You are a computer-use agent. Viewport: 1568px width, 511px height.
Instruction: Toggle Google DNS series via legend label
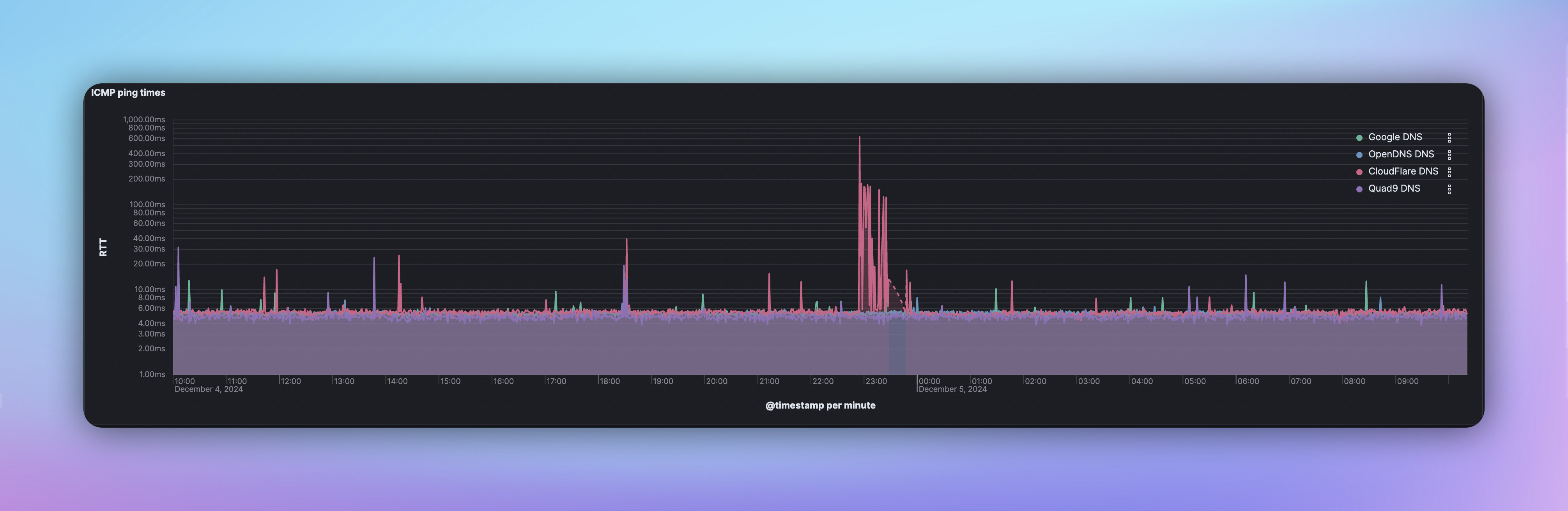coord(1395,137)
